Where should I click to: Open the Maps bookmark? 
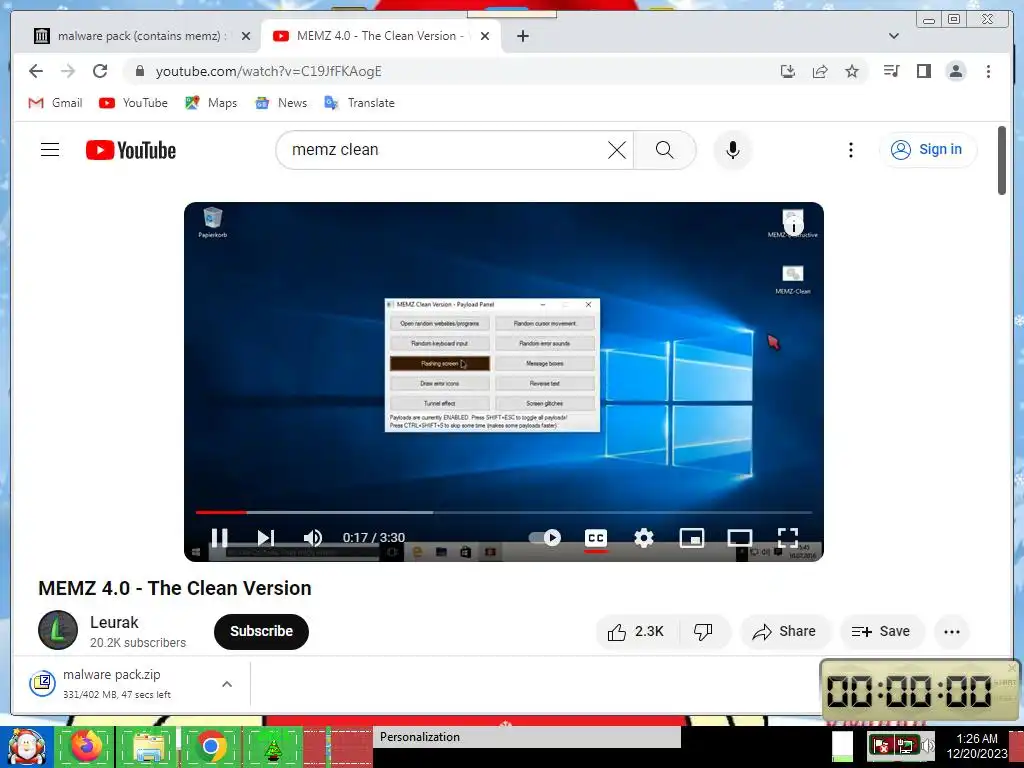point(211,103)
